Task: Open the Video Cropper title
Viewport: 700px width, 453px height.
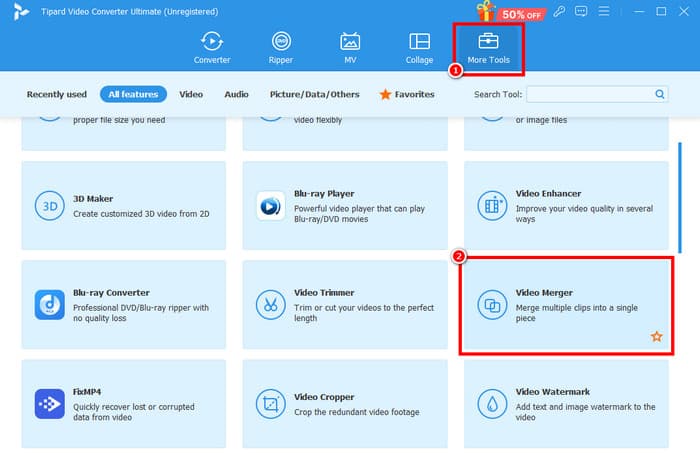Action: click(324, 397)
